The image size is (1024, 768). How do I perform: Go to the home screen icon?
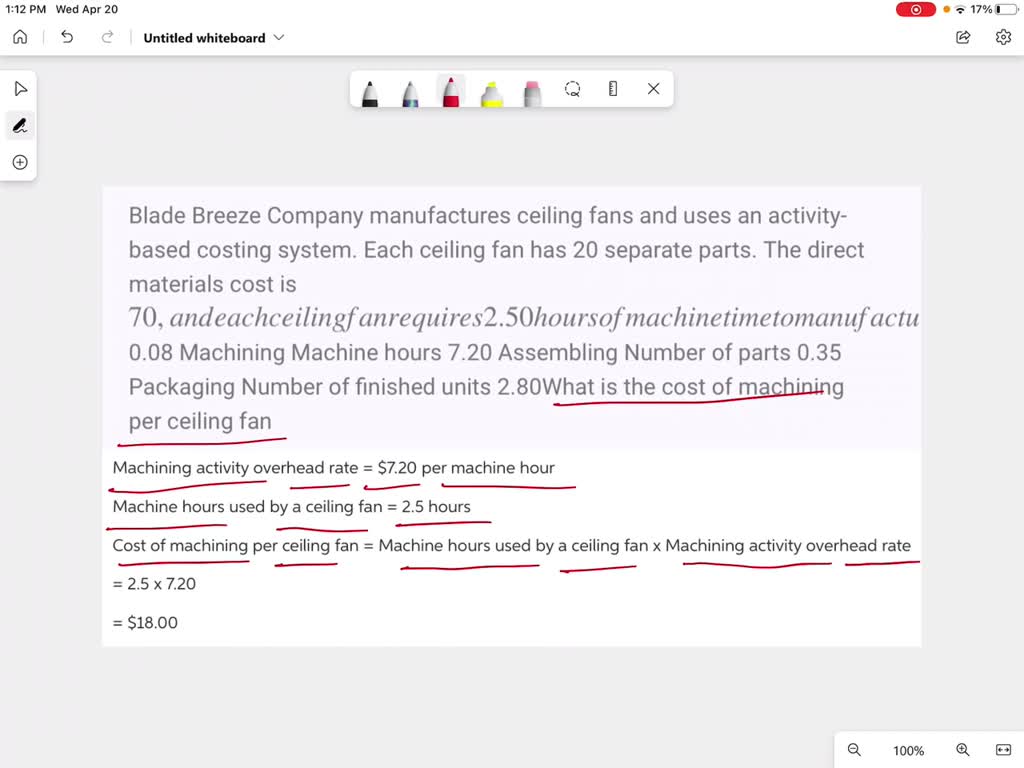pyautogui.click(x=20, y=37)
